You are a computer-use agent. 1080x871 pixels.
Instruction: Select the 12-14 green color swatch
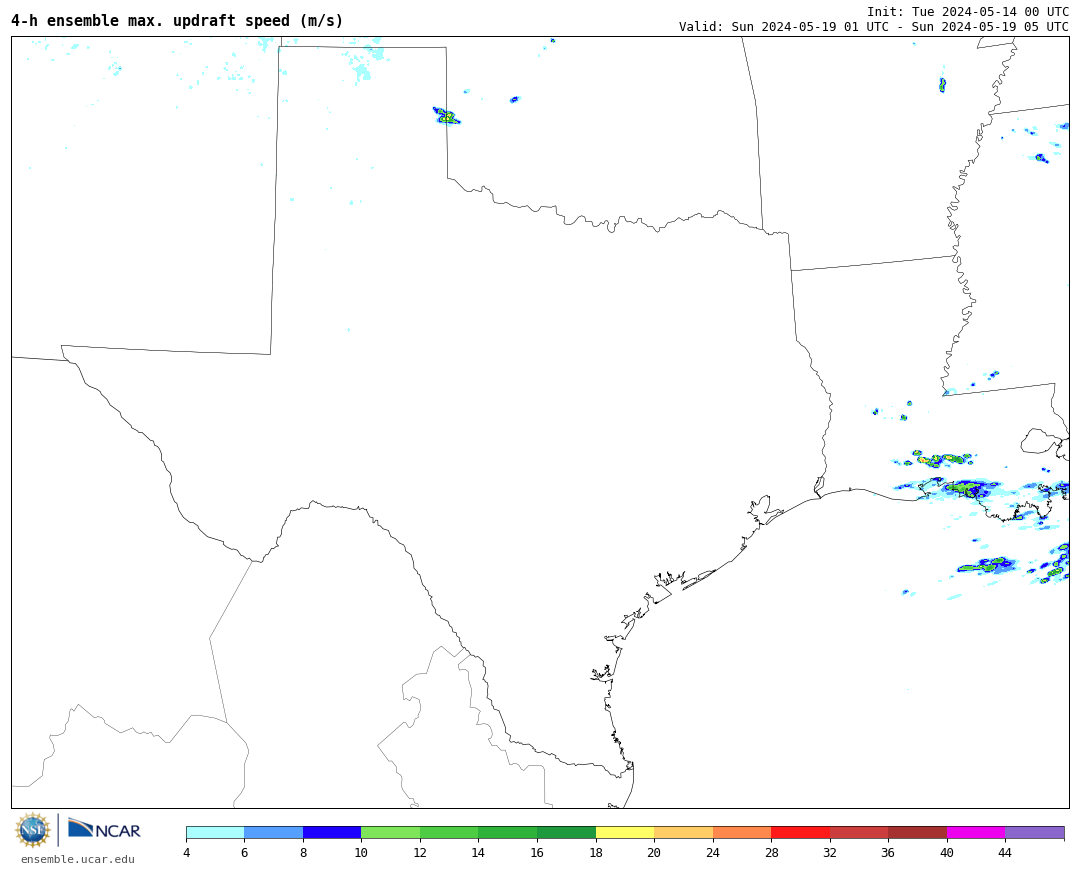click(449, 832)
